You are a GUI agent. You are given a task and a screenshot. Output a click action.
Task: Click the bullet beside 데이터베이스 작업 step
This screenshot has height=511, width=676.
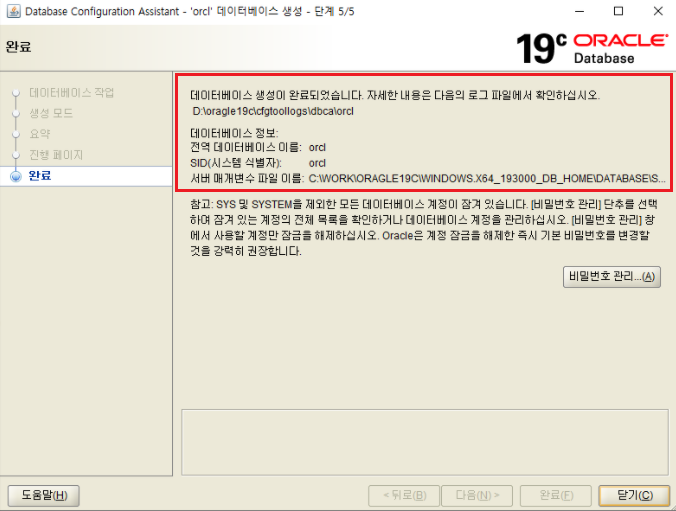coord(15,93)
